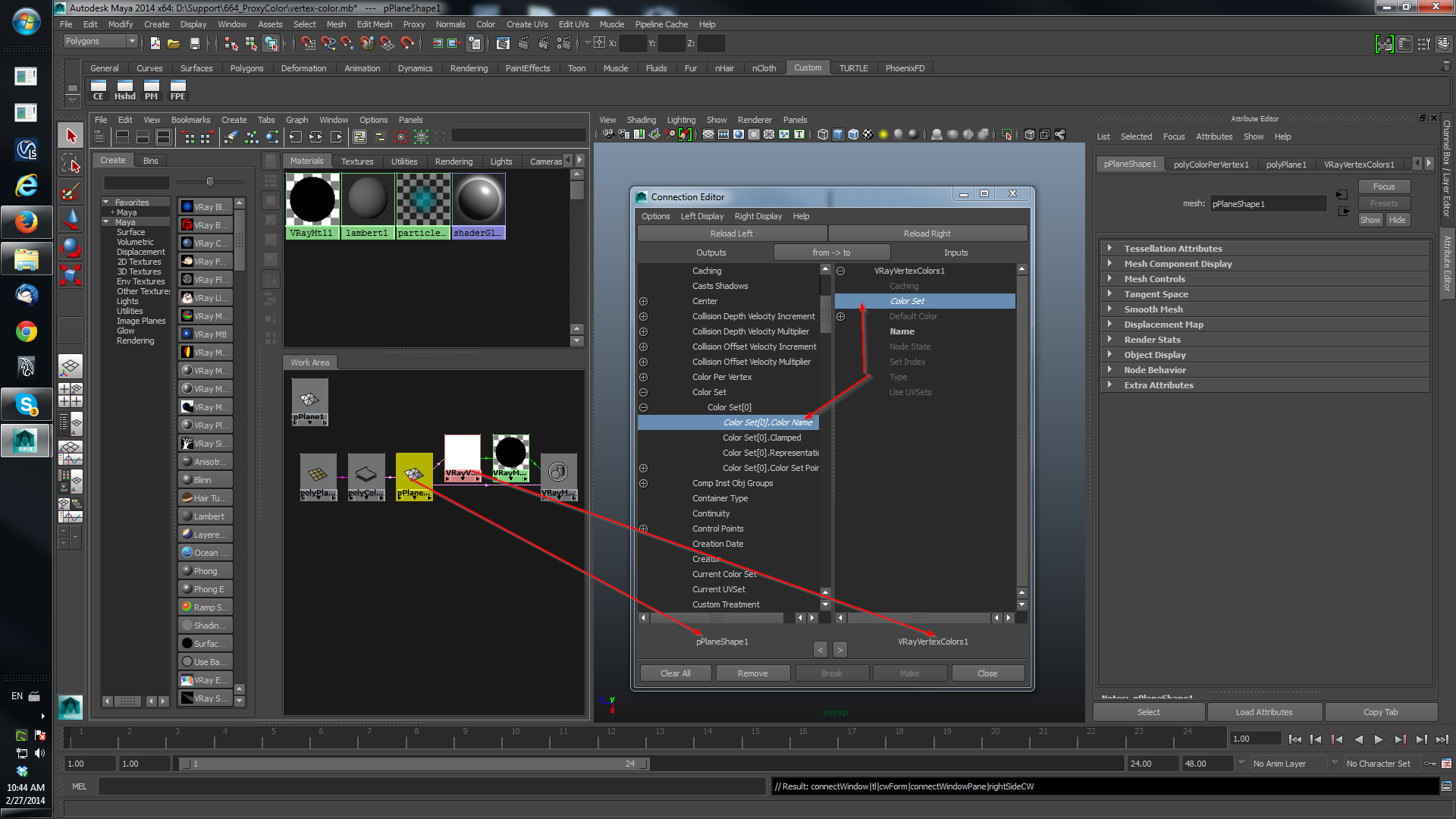
Task: Select the Paint Effects tab in shelf
Action: (527, 68)
